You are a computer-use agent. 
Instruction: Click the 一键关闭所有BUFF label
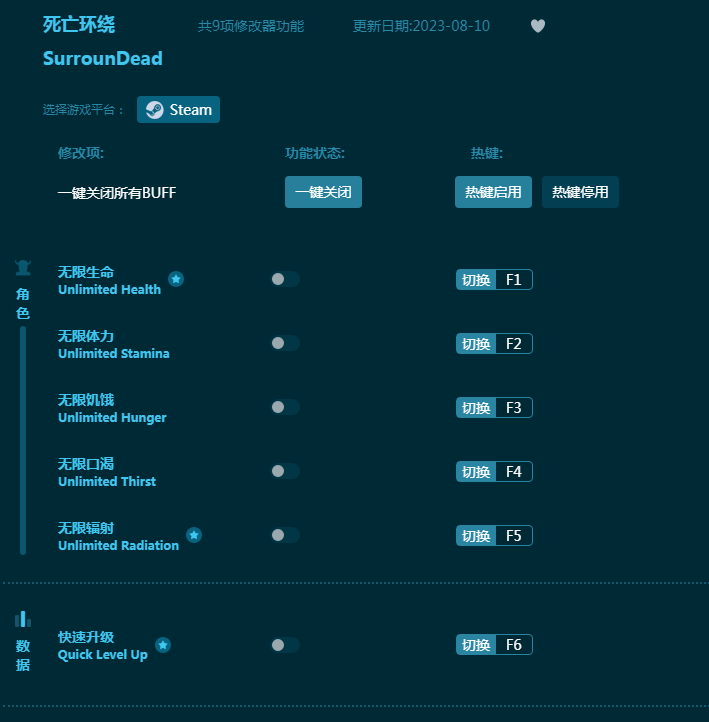point(117,192)
